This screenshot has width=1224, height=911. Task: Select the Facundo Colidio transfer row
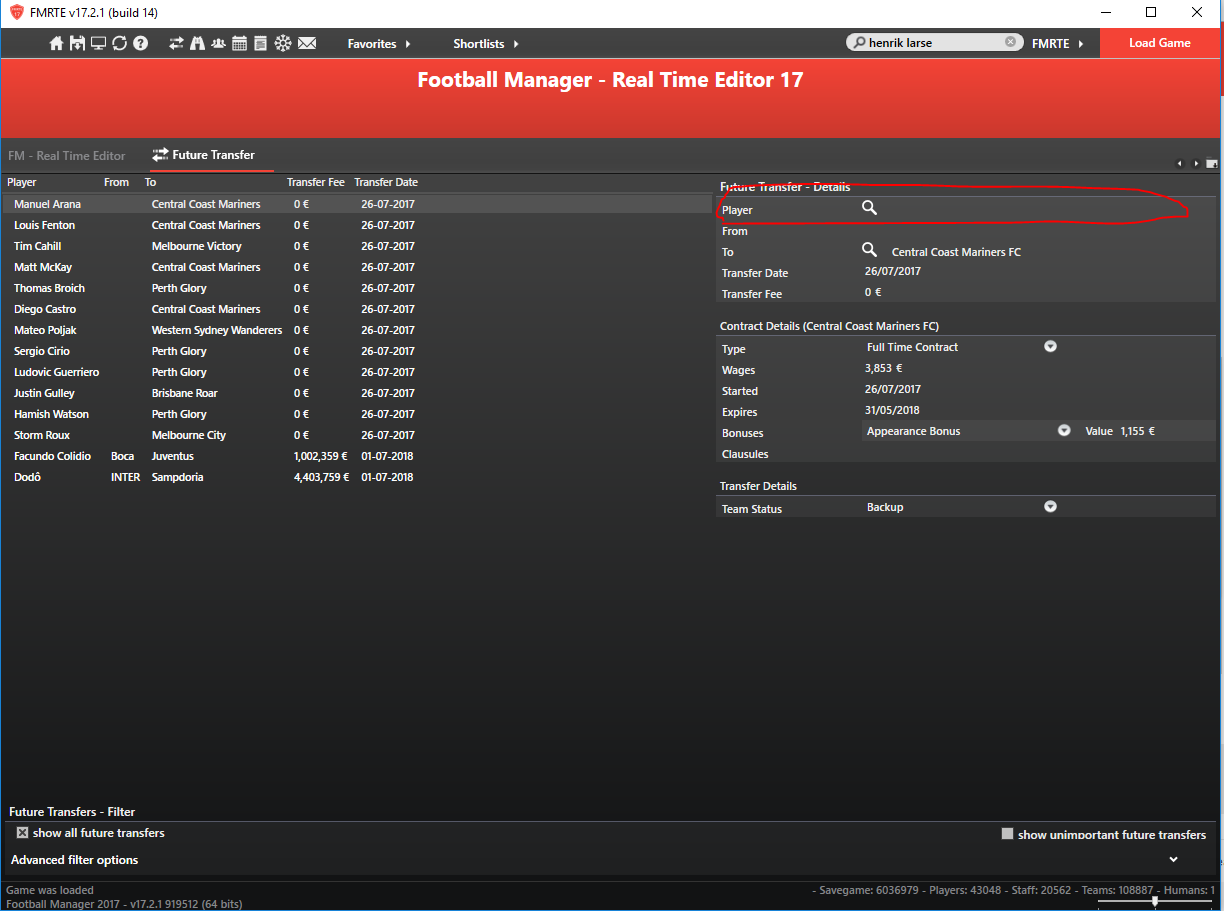[356, 456]
